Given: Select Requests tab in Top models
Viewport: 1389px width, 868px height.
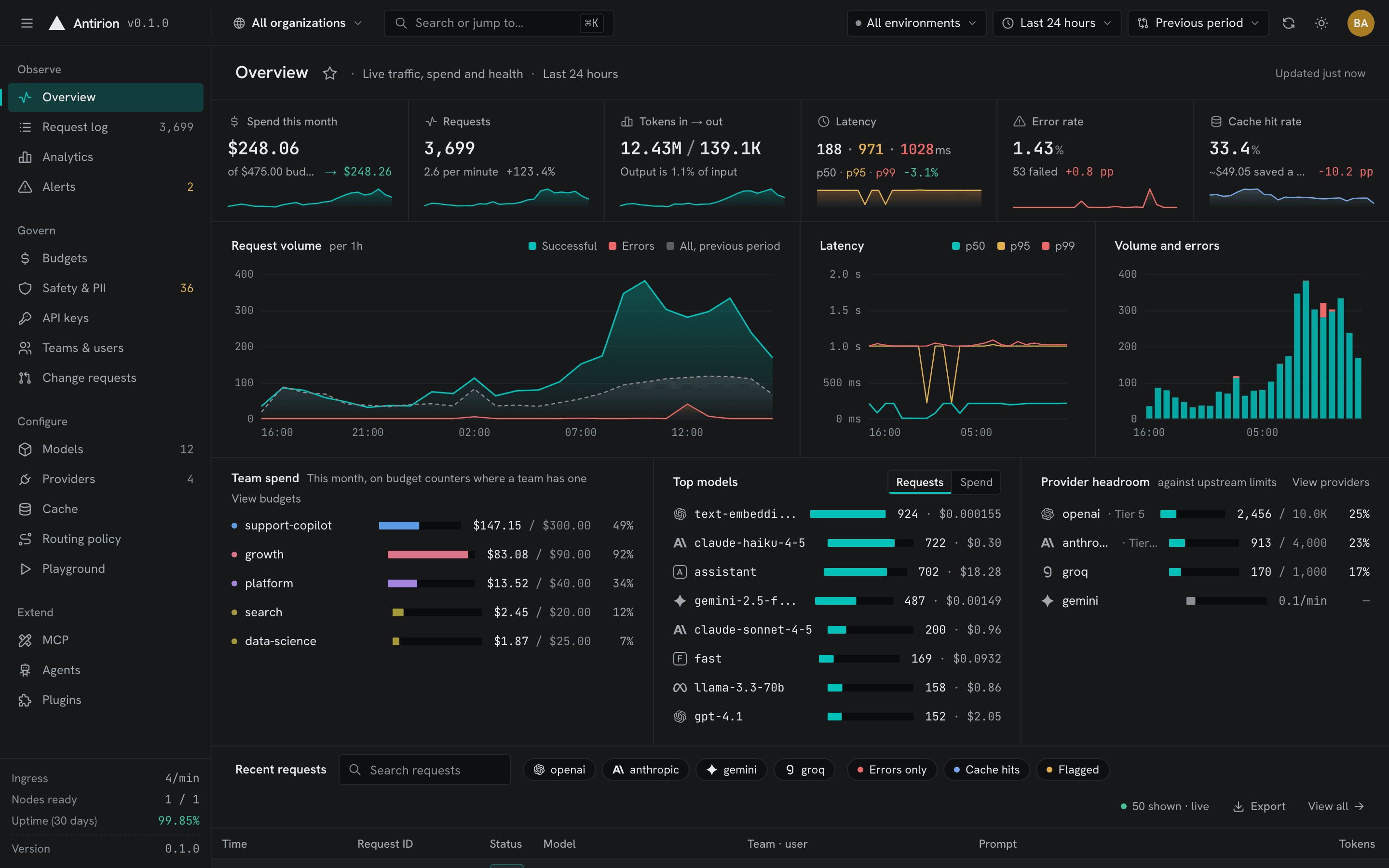Looking at the screenshot, I should [x=920, y=482].
